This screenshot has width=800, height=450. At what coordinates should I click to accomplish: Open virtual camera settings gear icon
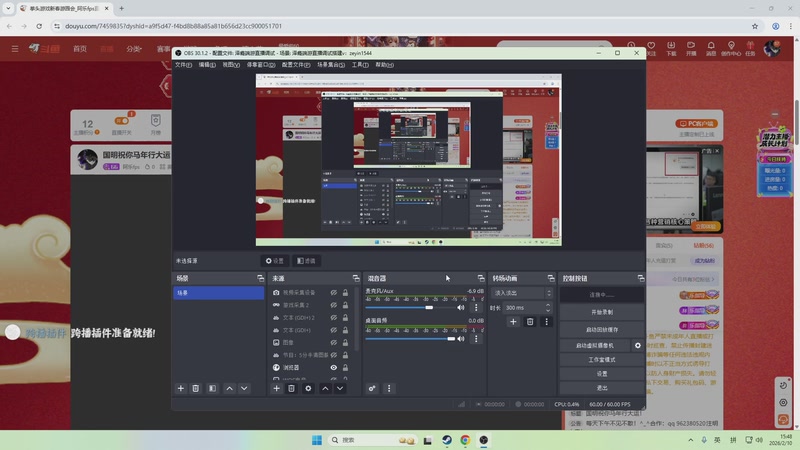[638, 345]
